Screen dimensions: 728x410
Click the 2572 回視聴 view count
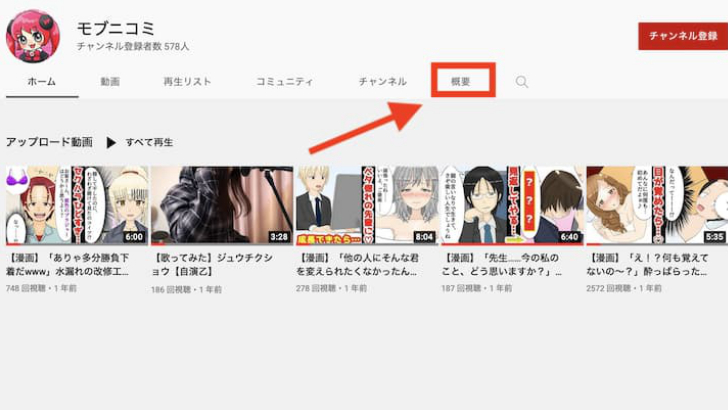(609, 288)
